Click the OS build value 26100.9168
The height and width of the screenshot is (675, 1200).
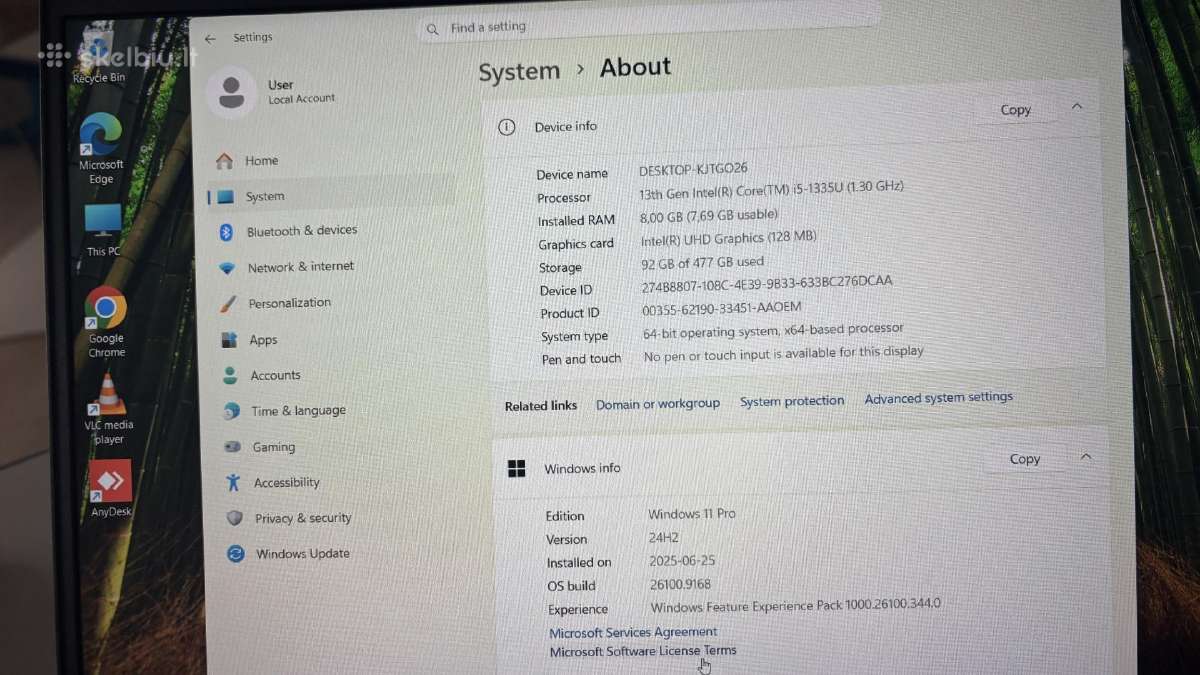(x=680, y=585)
